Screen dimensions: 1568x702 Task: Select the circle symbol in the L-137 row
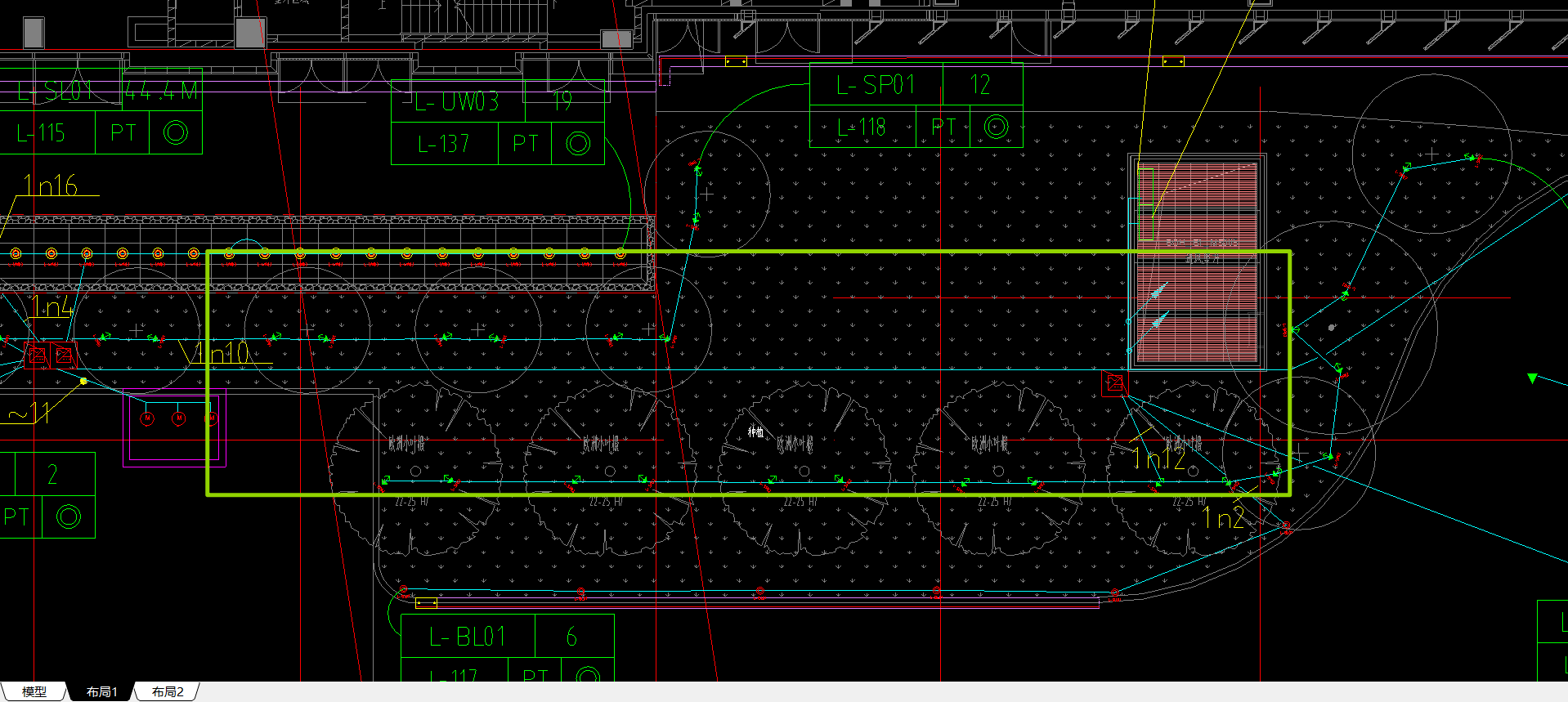pos(578,144)
